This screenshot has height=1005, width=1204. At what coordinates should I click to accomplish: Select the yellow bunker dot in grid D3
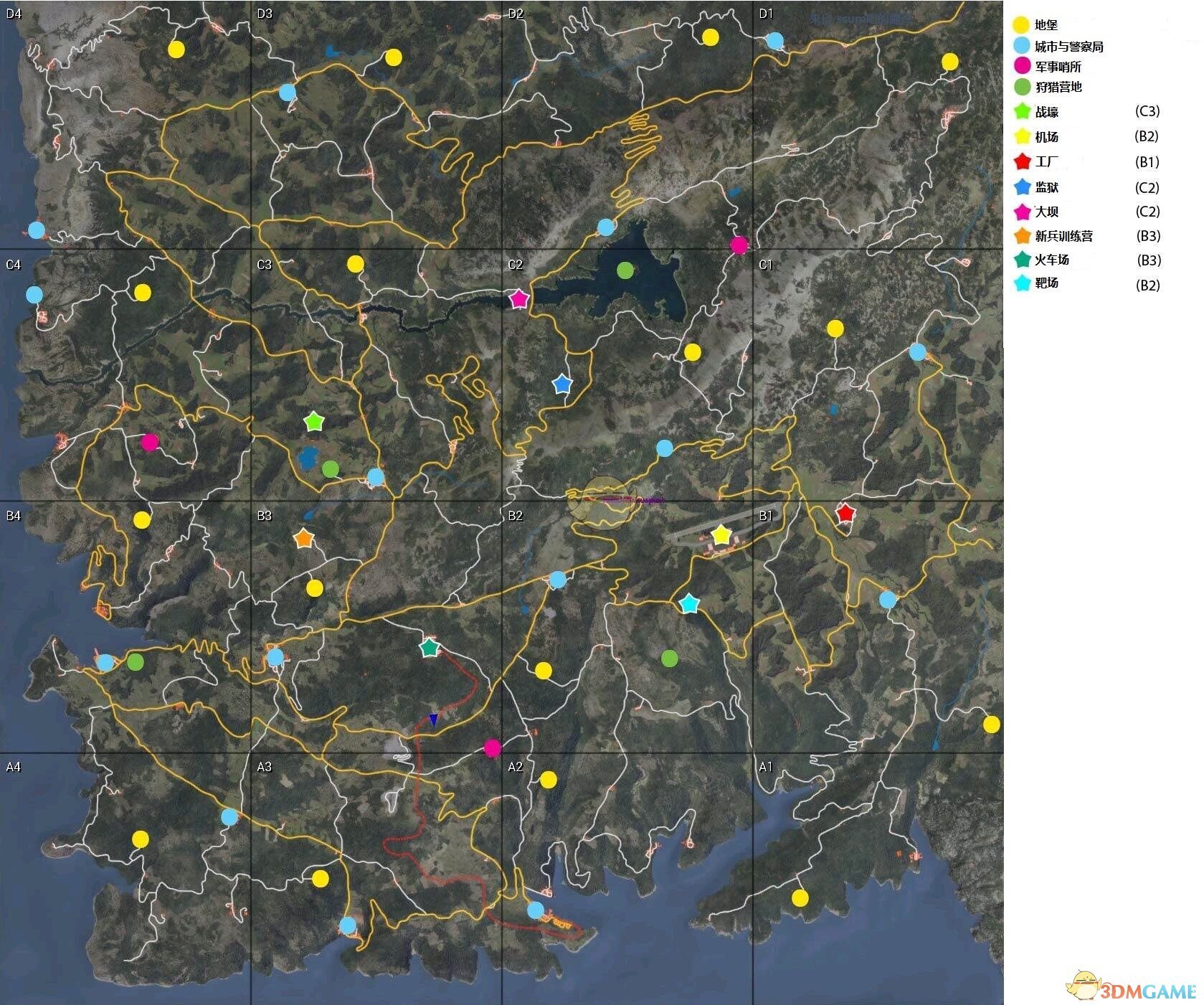tap(393, 57)
